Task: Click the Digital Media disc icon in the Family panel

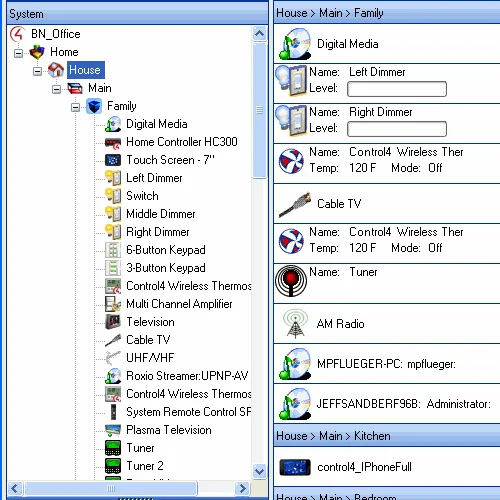Action: pyautogui.click(x=295, y=44)
